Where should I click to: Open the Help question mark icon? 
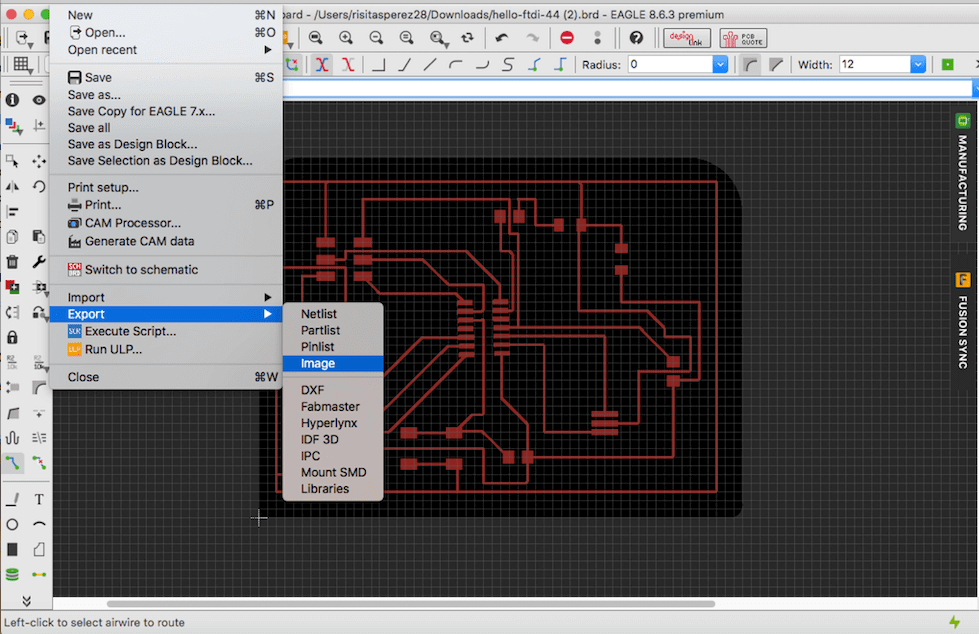(x=636, y=38)
